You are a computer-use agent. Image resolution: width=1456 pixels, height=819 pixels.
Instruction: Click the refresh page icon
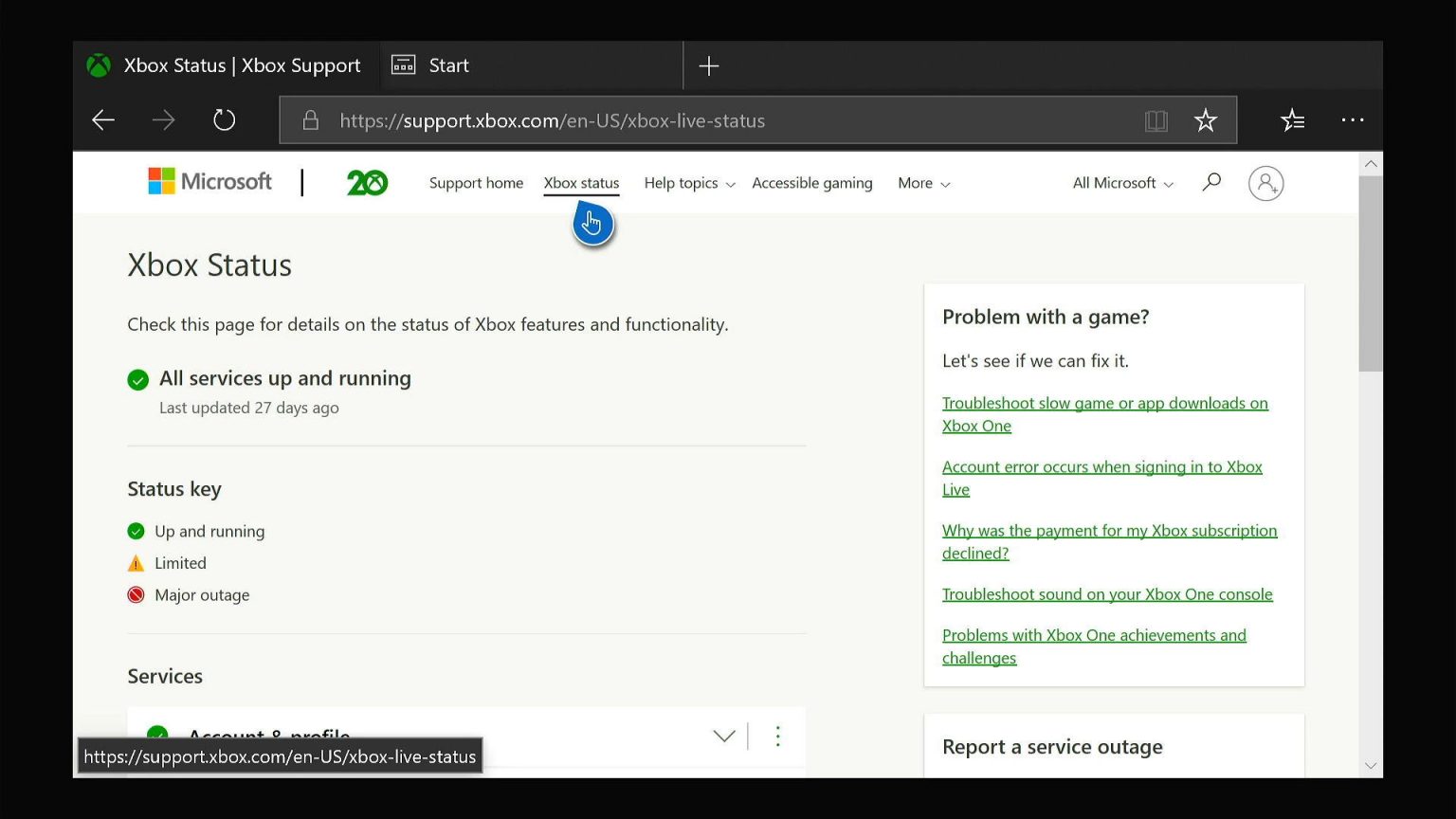(x=224, y=120)
